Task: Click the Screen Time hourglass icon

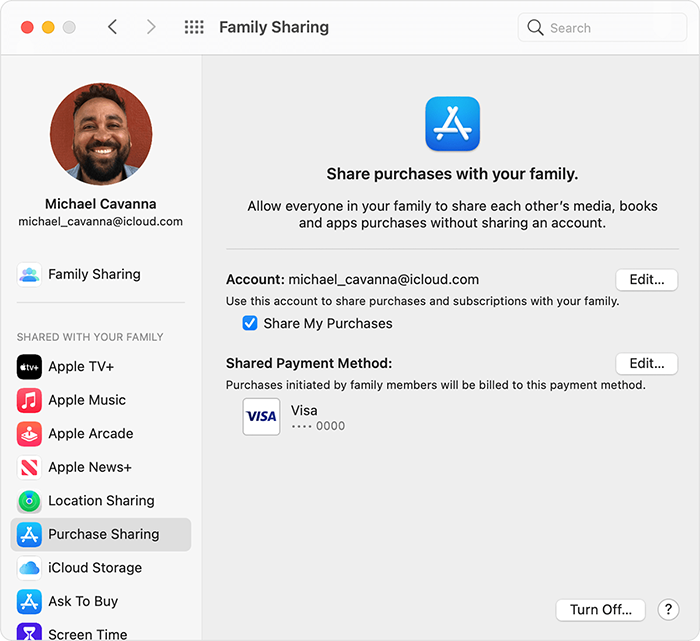Action: (29, 632)
